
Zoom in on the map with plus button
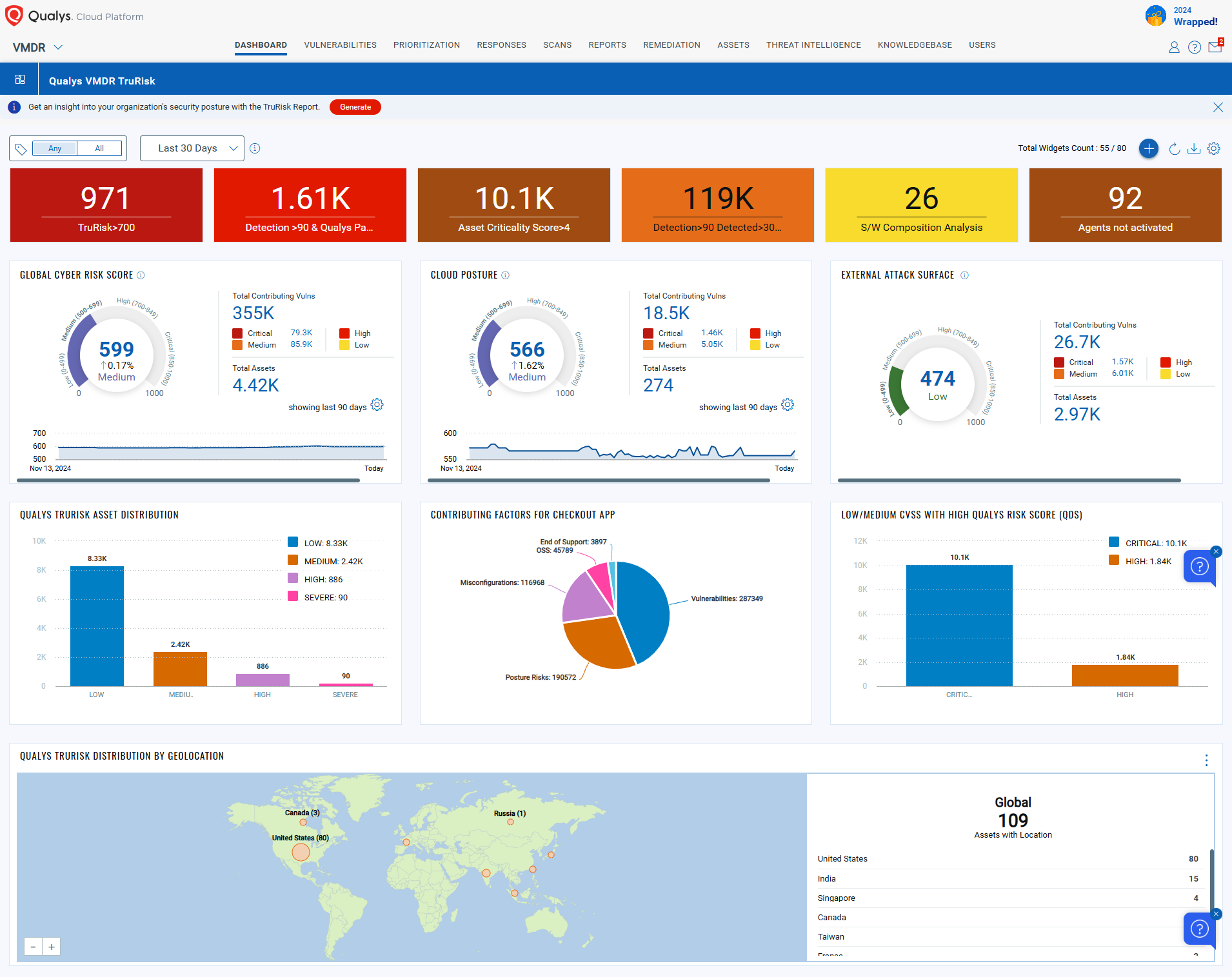[x=52, y=947]
